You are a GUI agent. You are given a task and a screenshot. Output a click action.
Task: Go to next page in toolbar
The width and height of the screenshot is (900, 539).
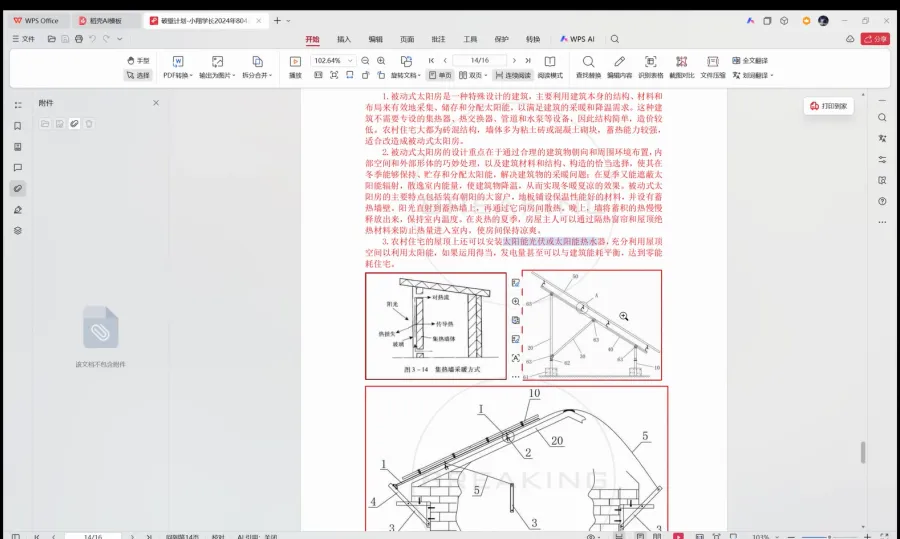pos(514,60)
